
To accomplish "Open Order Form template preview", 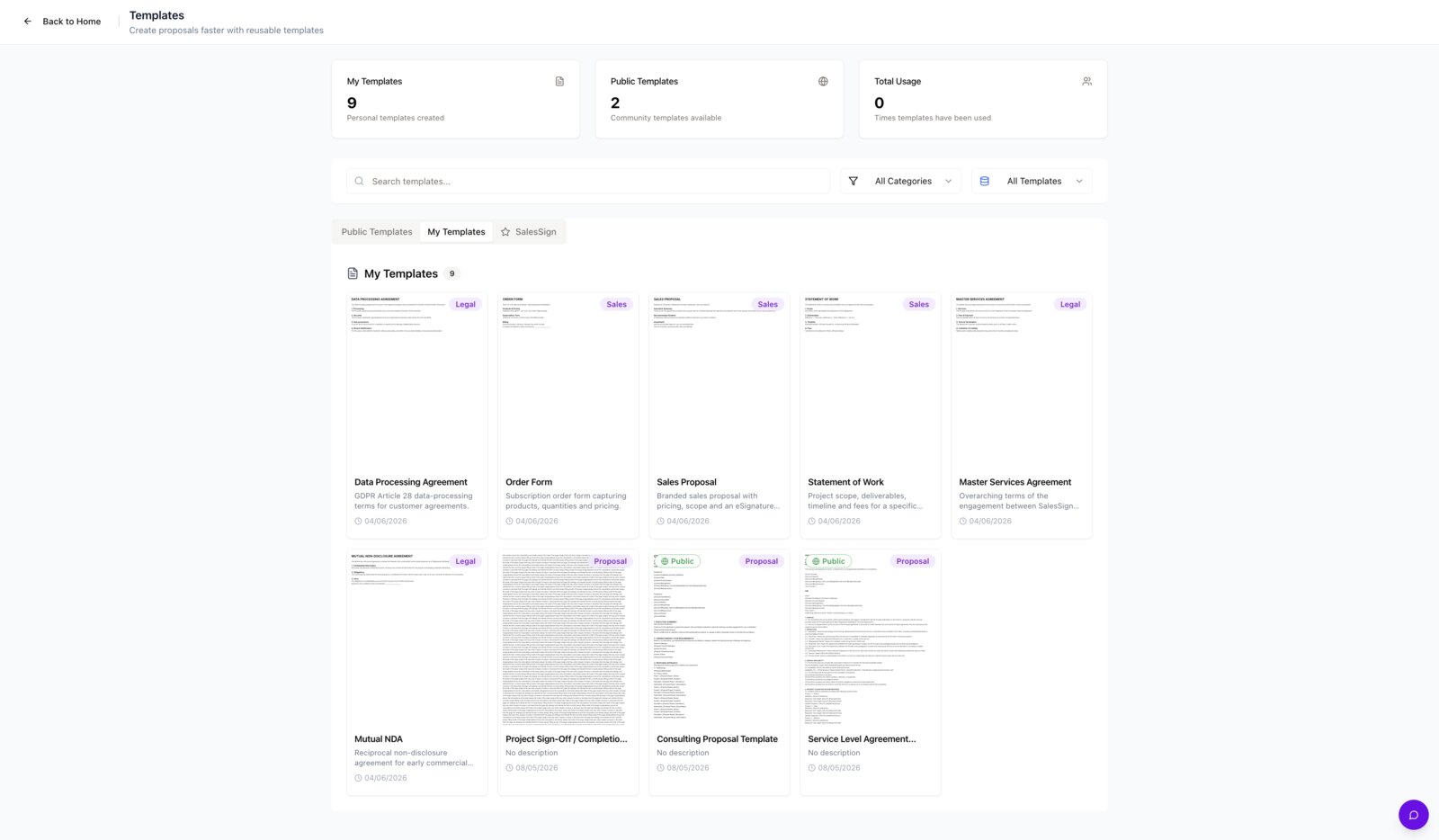I will (568, 383).
